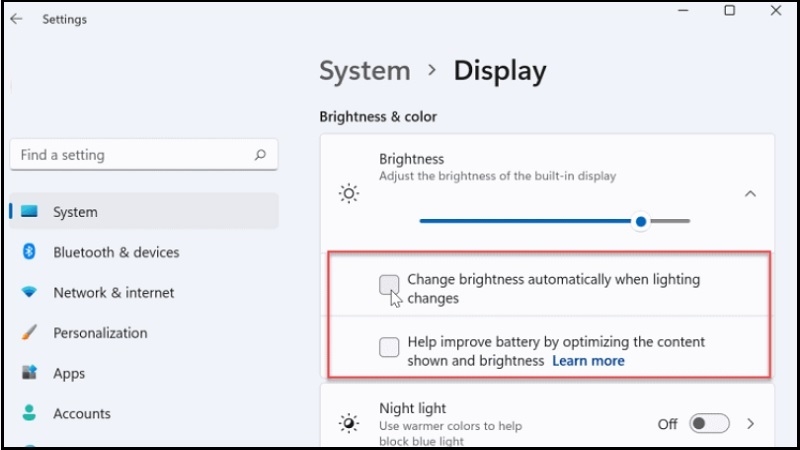Click the Apps grid icon in sidebar
Image resolution: width=800 pixels, height=450 pixels.
click(x=30, y=373)
